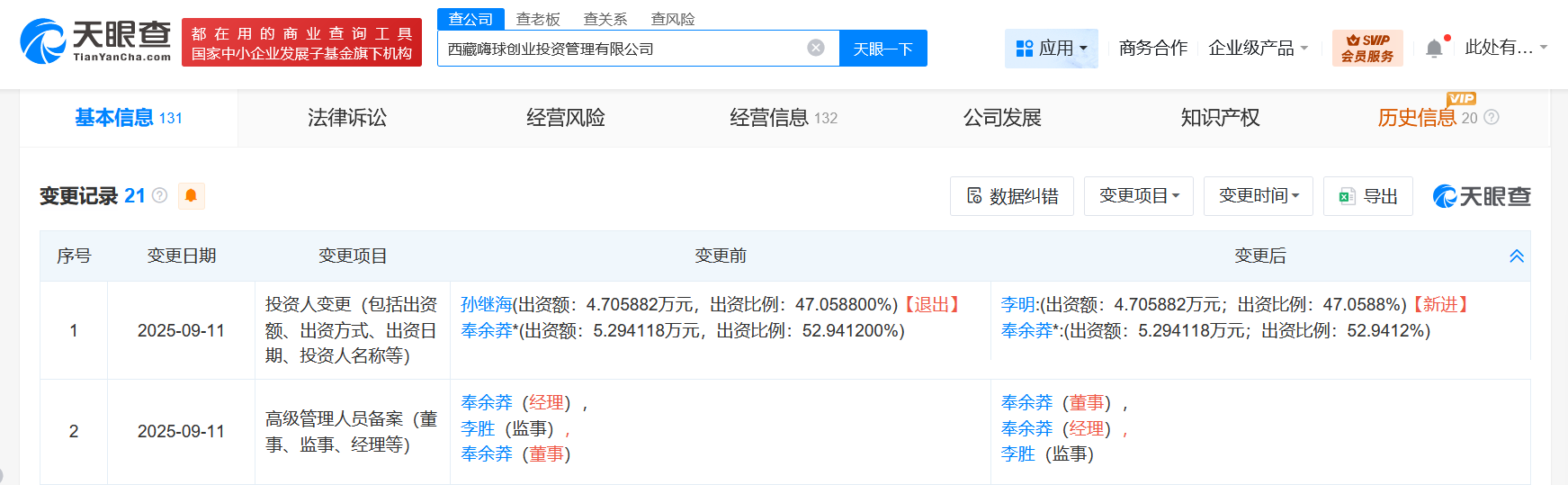The image size is (1568, 485).
Task: Open the notifications bell
Action: click(x=1434, y=48)
